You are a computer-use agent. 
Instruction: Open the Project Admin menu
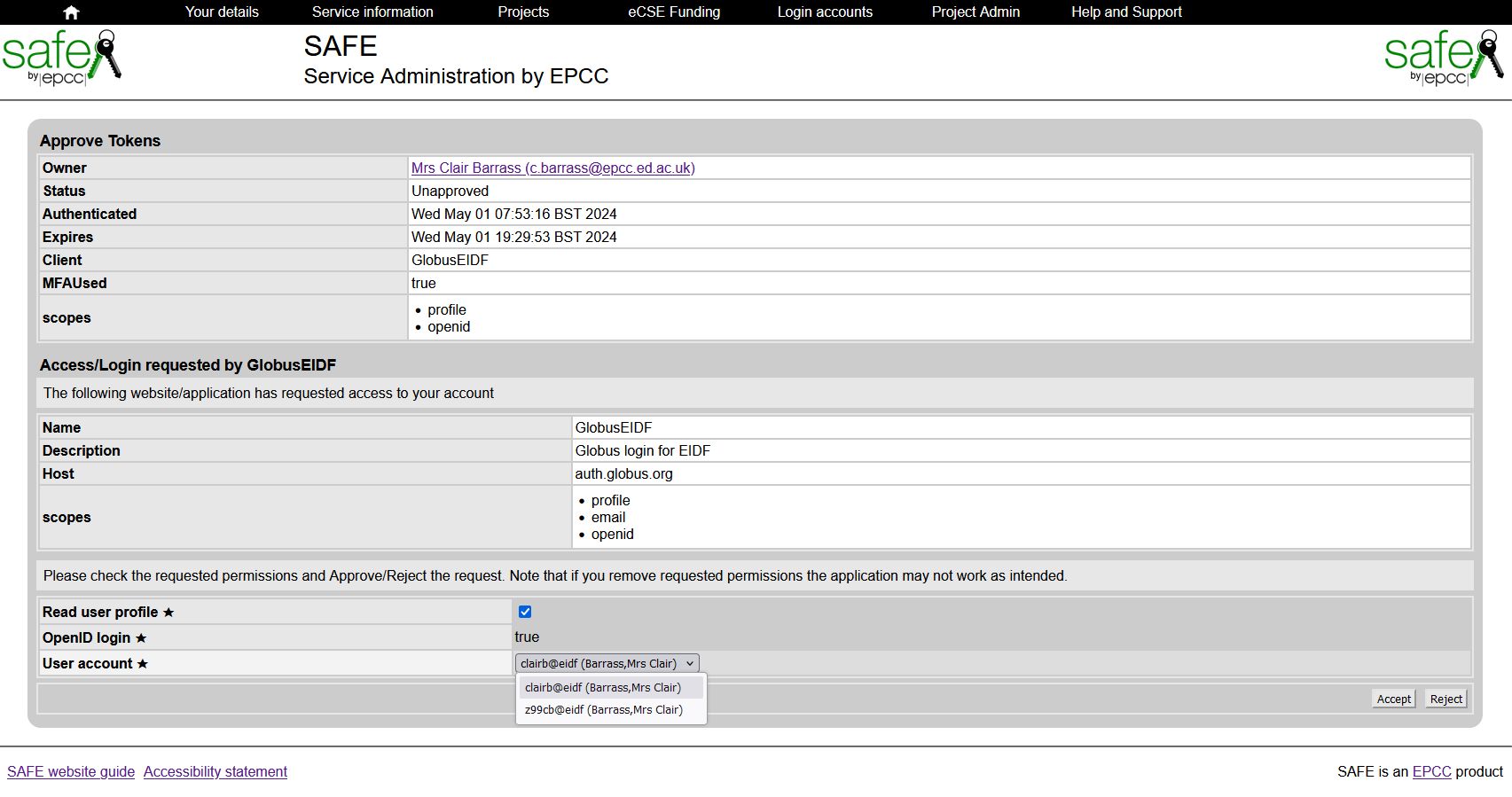pyautogui.click(x=975, y=12)
